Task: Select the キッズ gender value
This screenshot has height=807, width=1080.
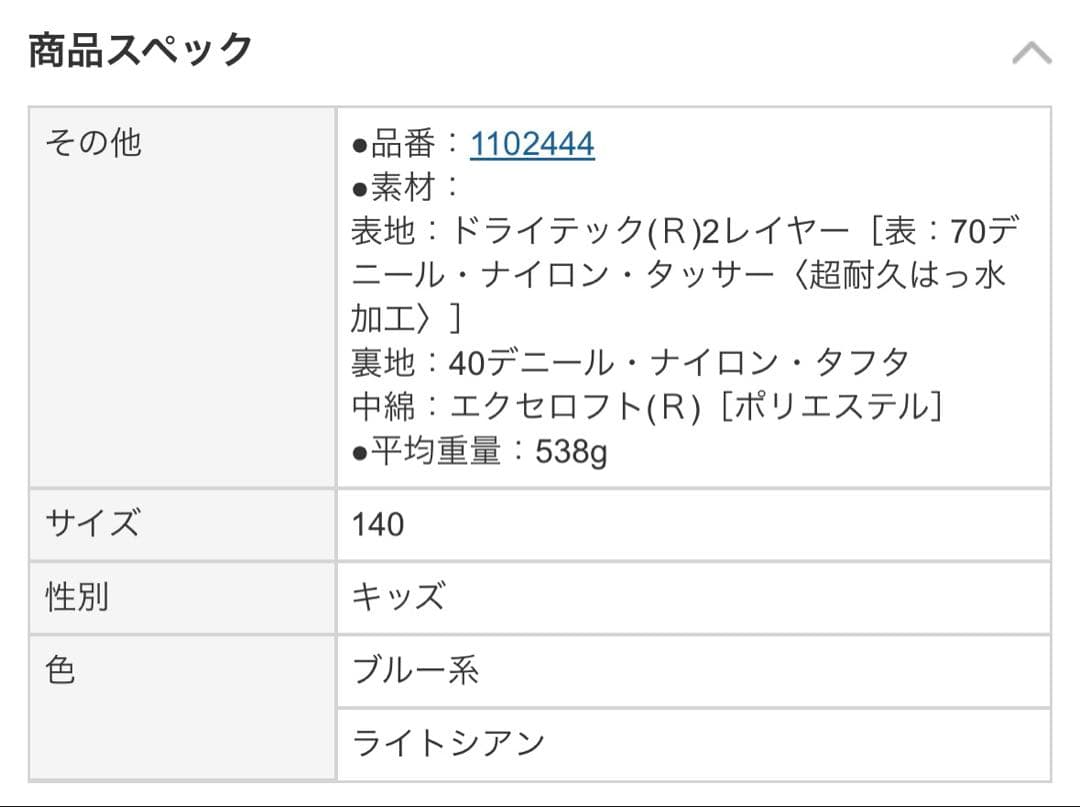Action: 398,597
